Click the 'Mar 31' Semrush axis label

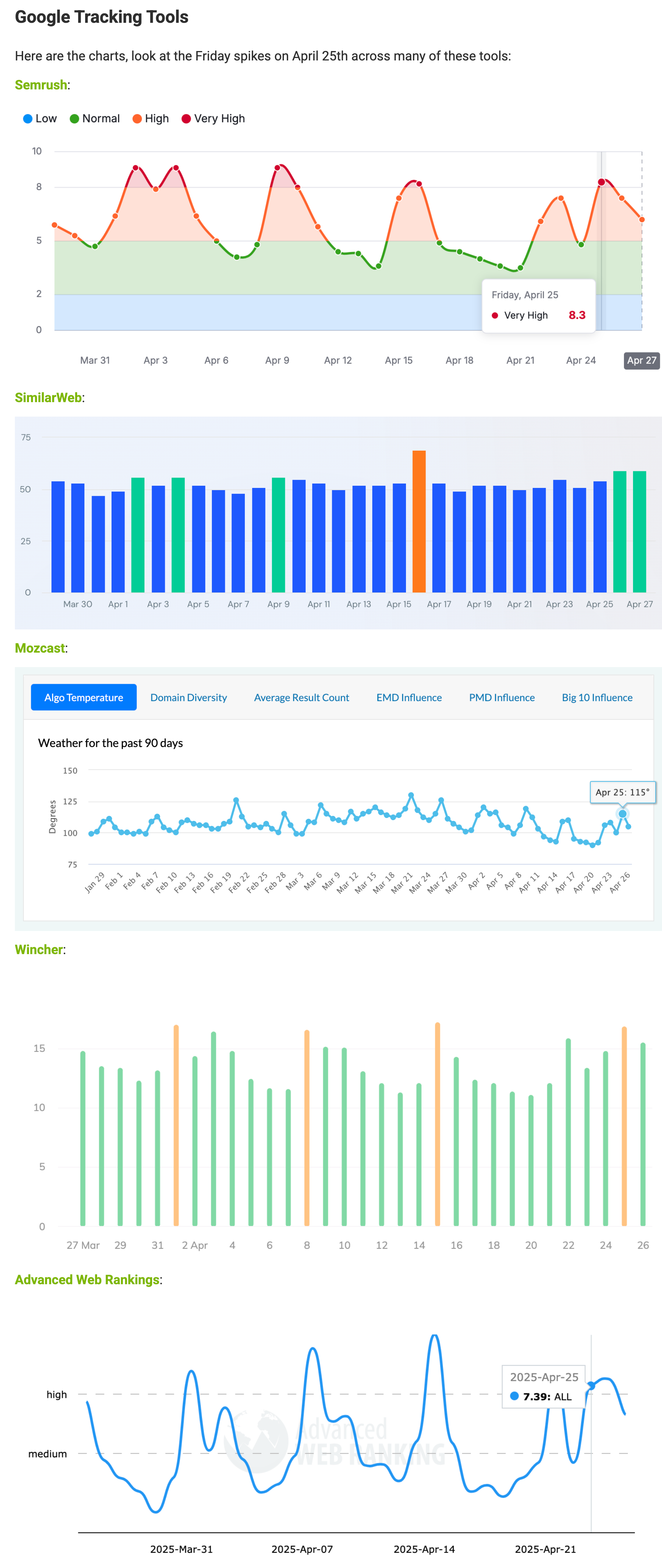coord(95,361)
